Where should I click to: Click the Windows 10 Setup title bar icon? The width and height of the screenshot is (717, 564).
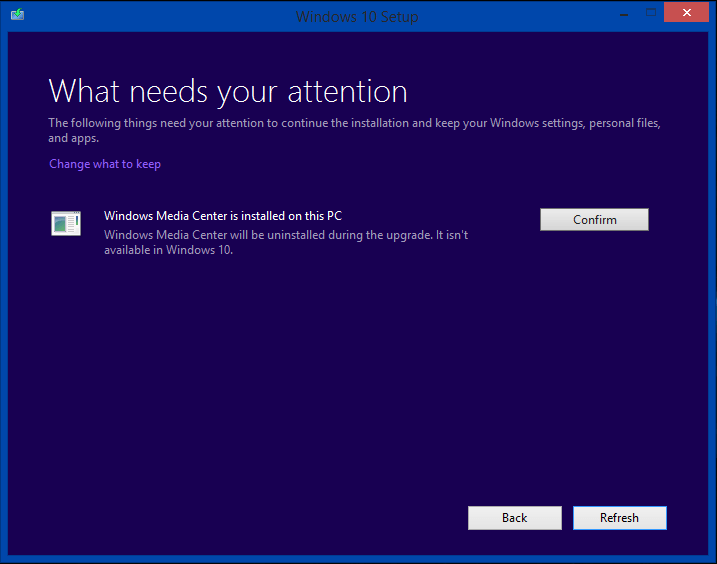tap(17, 14)
